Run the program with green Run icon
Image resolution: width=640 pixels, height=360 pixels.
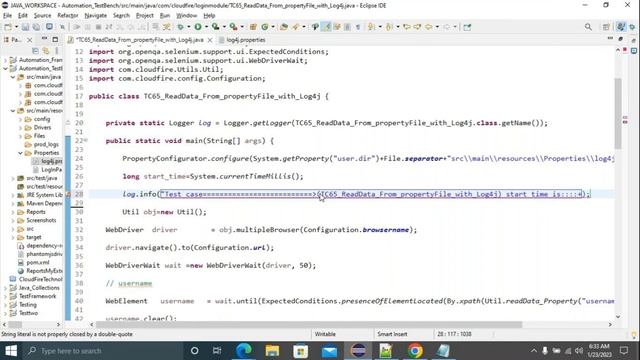(x=198, y=27)
